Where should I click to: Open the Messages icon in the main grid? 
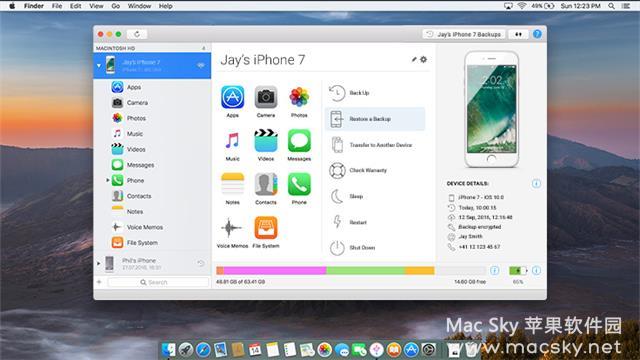pos(299,141)
